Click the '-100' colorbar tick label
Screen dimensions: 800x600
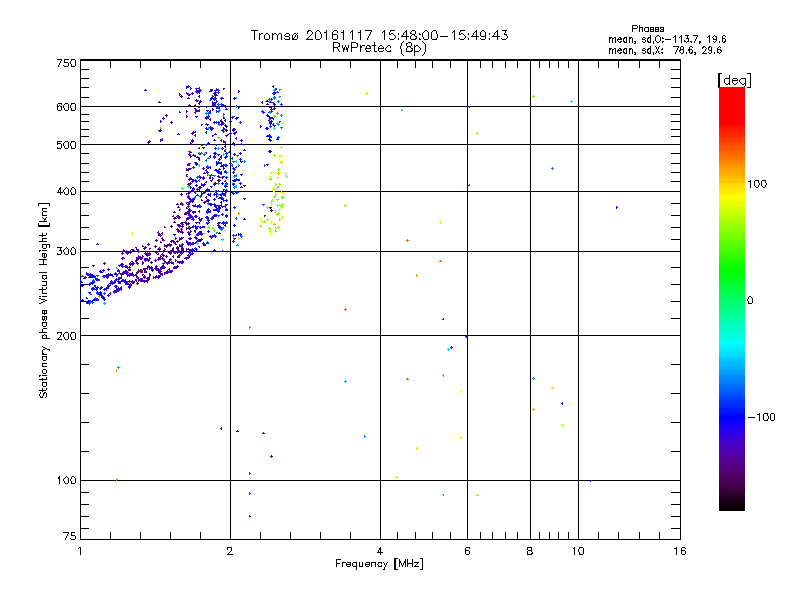[761, 417]
